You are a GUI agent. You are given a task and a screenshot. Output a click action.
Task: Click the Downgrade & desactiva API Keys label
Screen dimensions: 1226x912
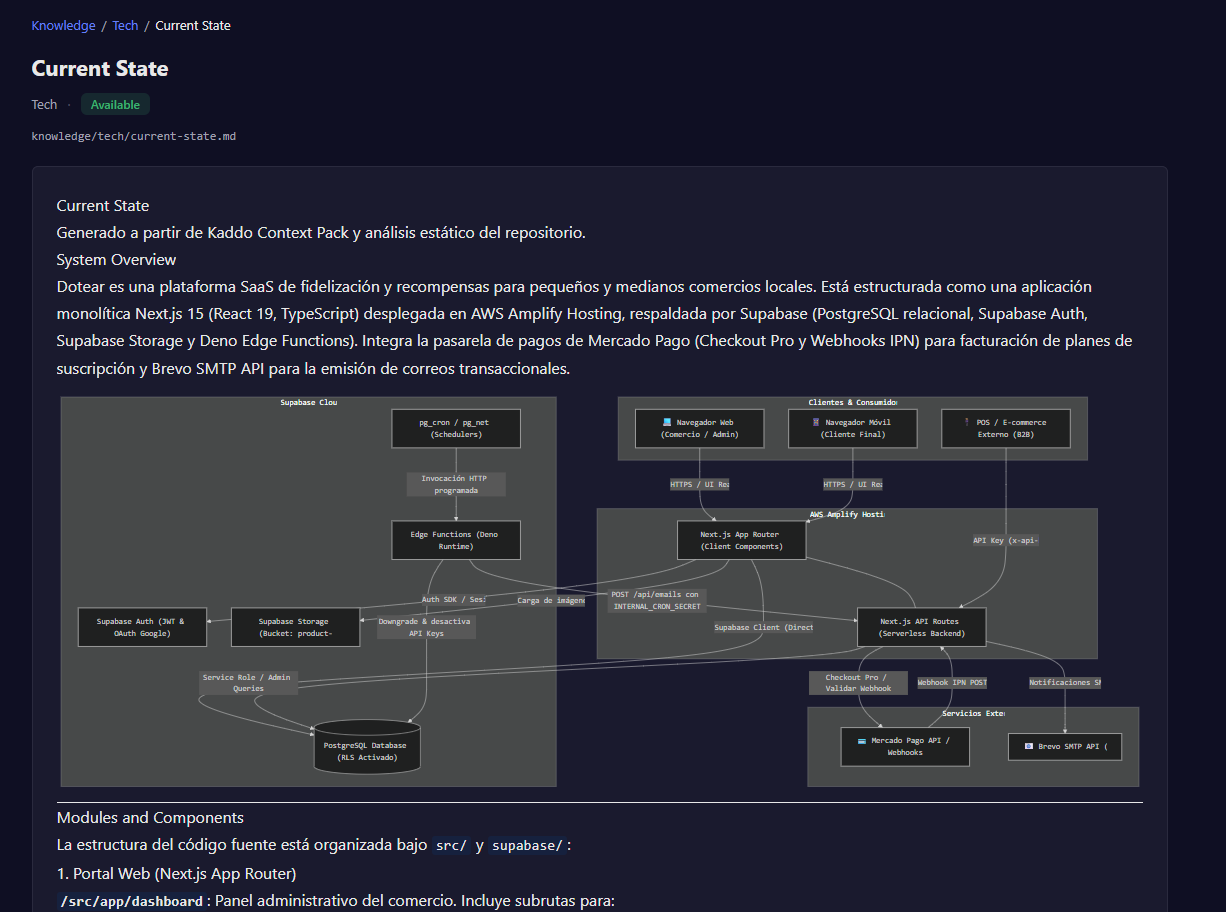point(426,627)
